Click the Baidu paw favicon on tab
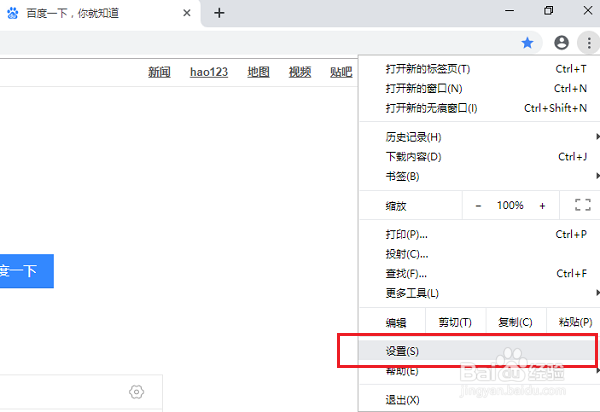 tap(13, 13)
